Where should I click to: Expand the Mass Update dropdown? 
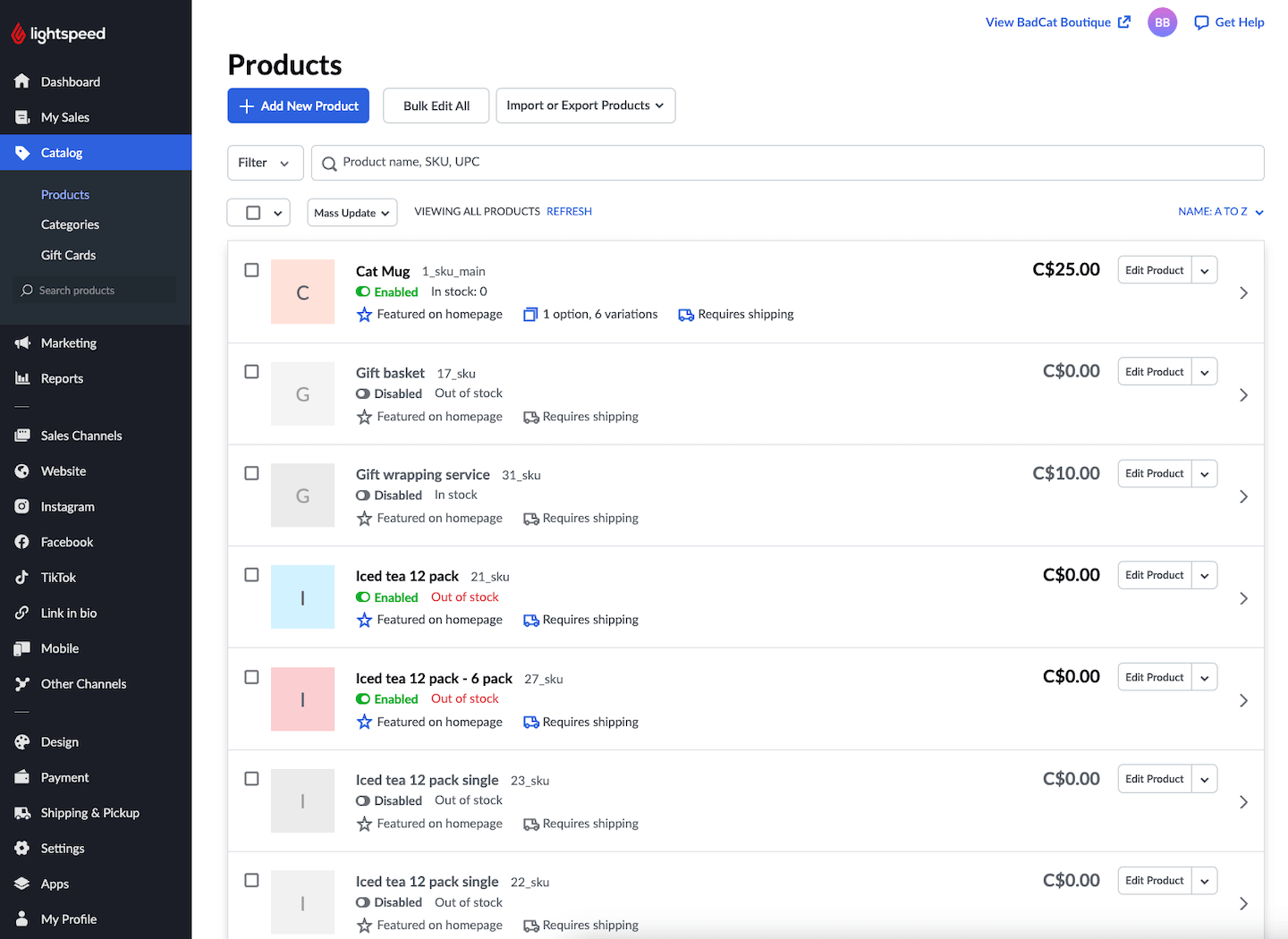click(x=352, y=213)
